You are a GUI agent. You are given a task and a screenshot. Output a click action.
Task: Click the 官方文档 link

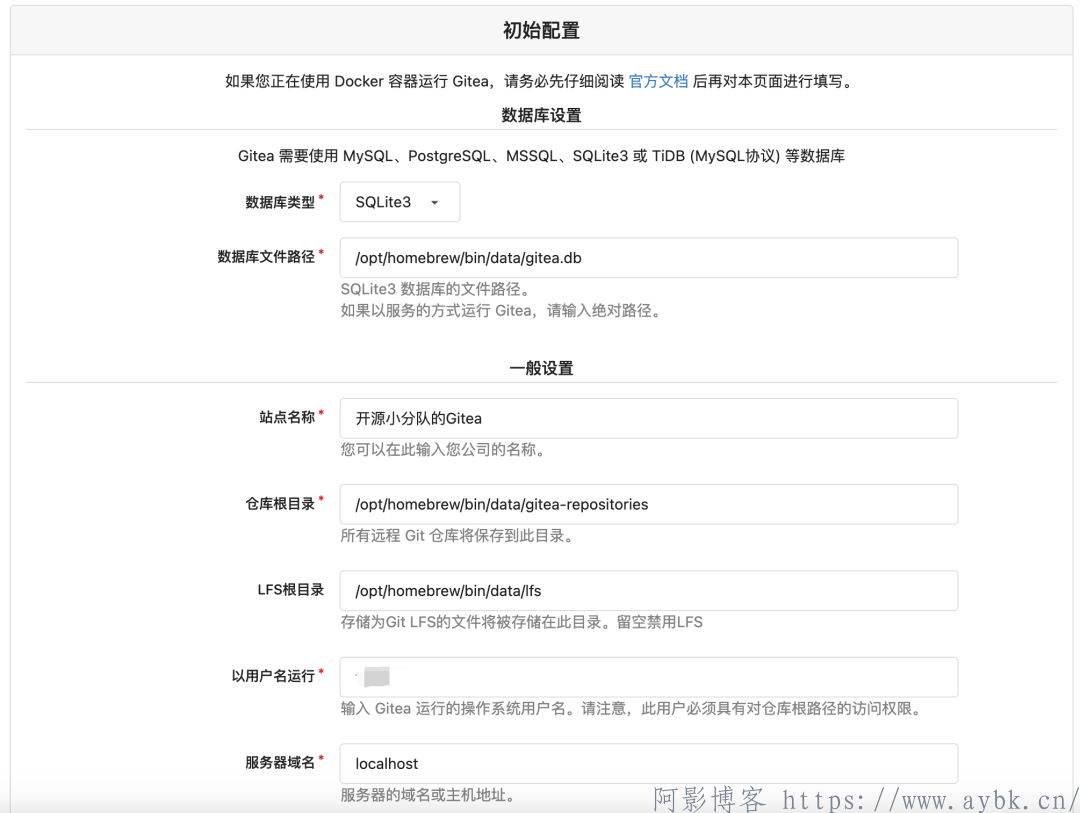click(658, 81)
